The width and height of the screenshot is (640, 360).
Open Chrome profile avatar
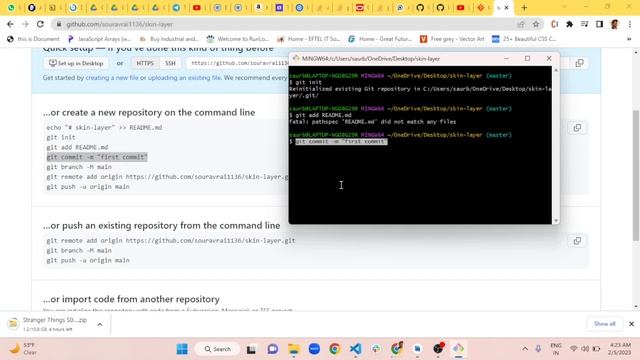coord(615,24)
